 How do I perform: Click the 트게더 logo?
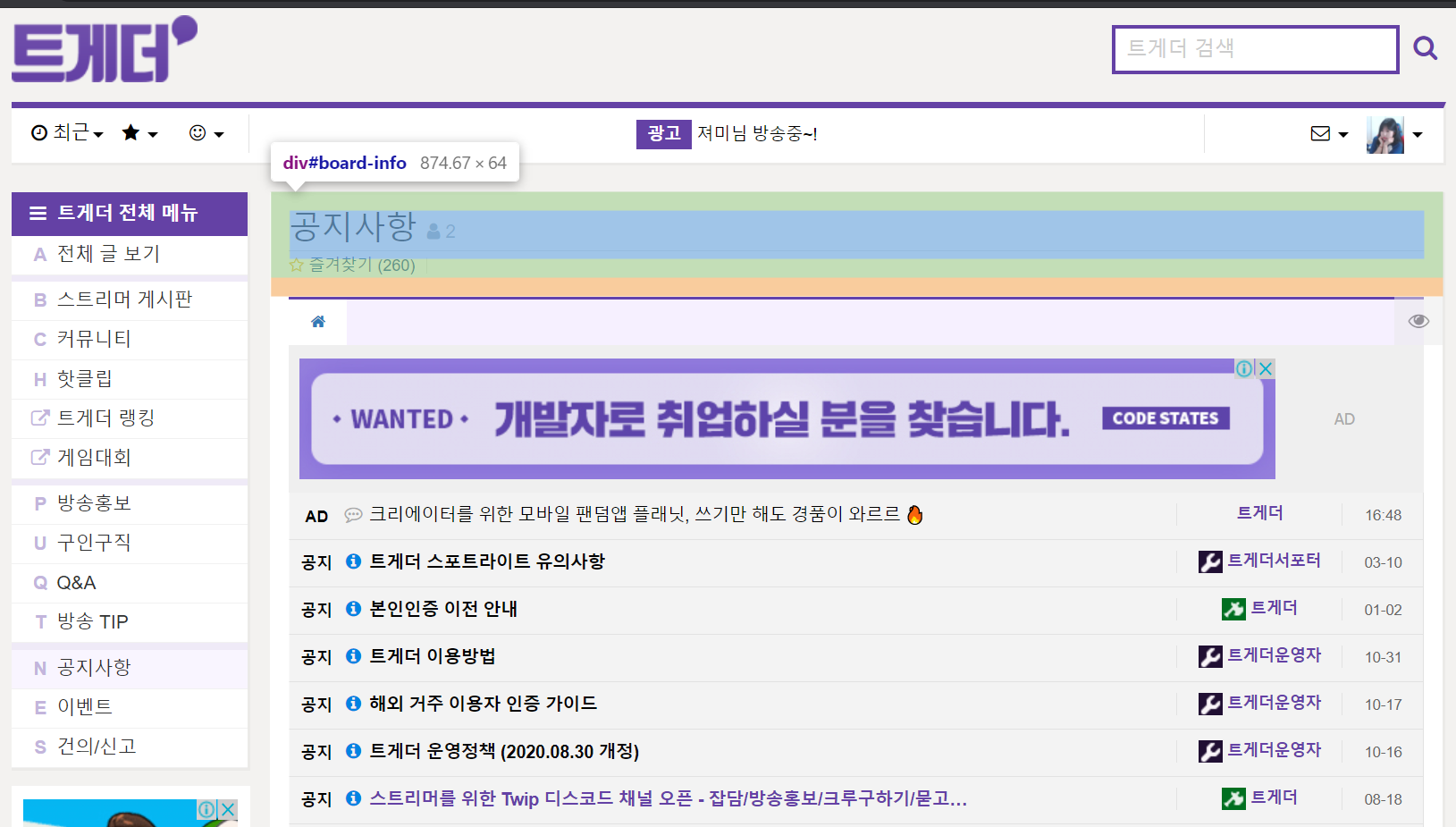point(105,49)
